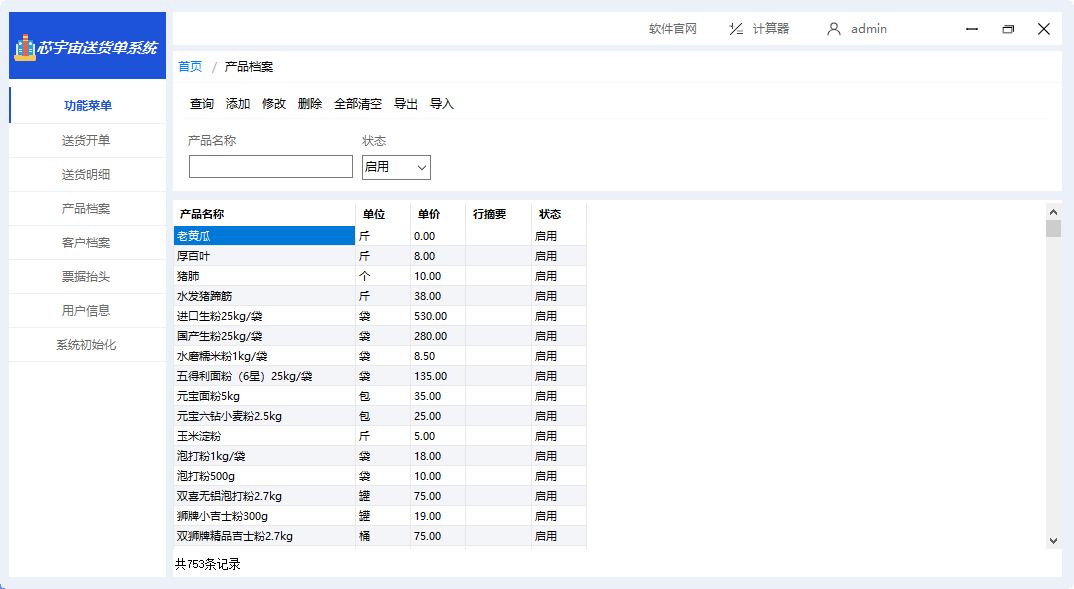
Task: Select the 元宝六钻小麦粉2.5kg row
Action: tap(380, 416)
